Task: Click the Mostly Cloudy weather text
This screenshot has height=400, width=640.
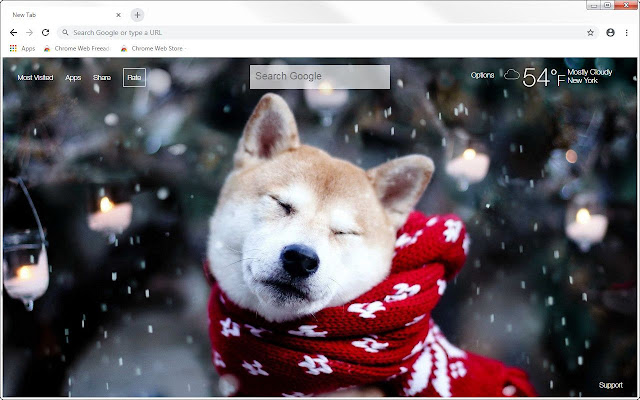Action: (x=589, y=72)
